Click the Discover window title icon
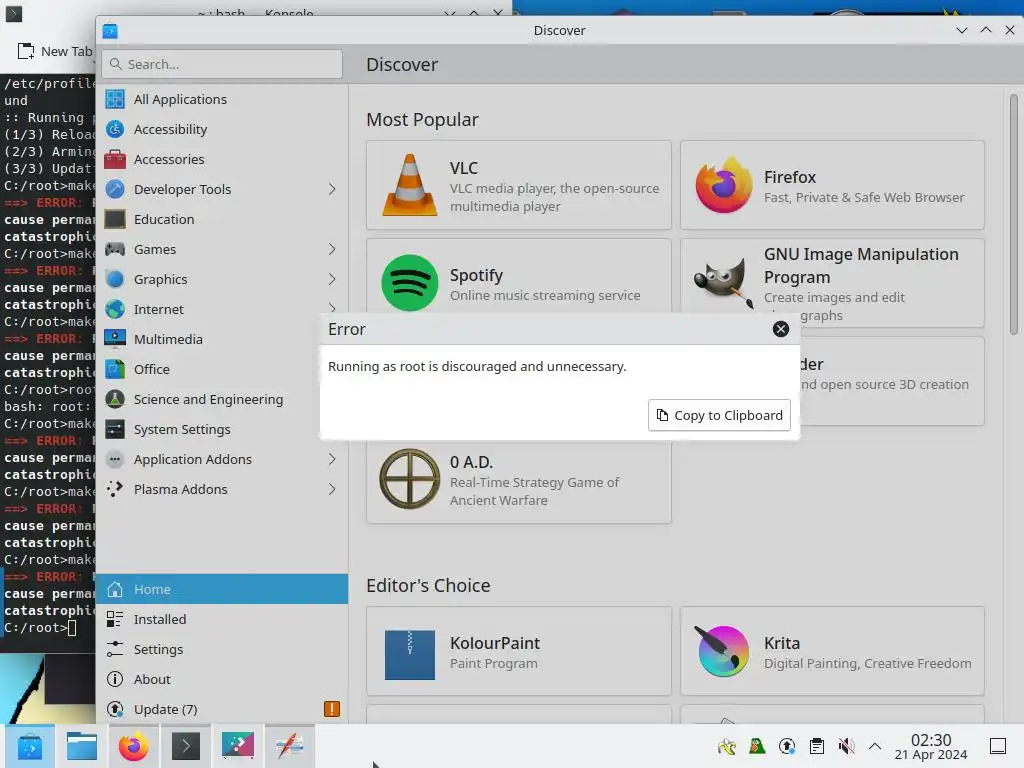This screenshot has height=768, width=1024. (x=110, y=31)
